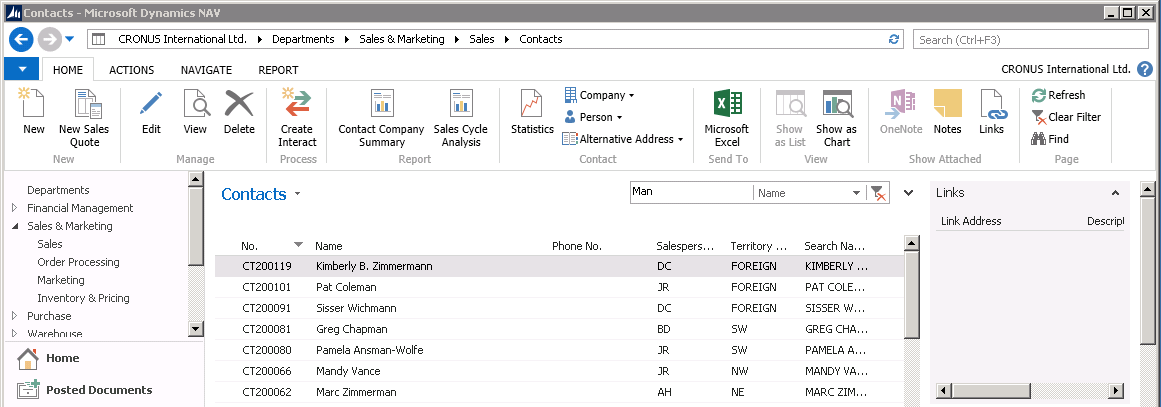Viewport: 1161px width, 407px height.
Task: Click the Delete icon in ribbon
Action: click(x=239, y=104)
